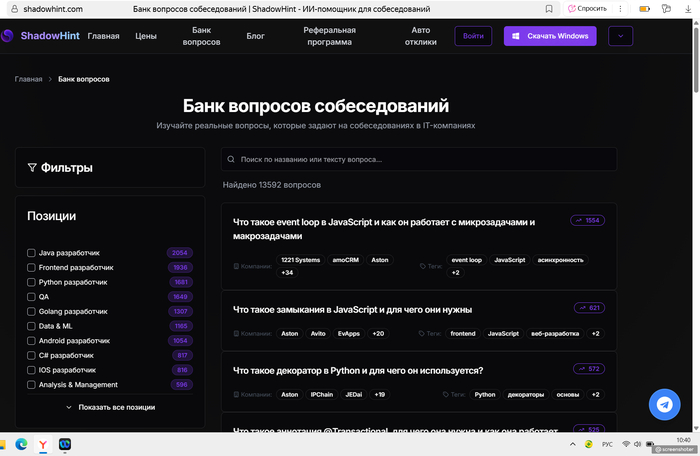Open the dropdown next to Скачать Windows
700x456 pixels.
(620, 36)
